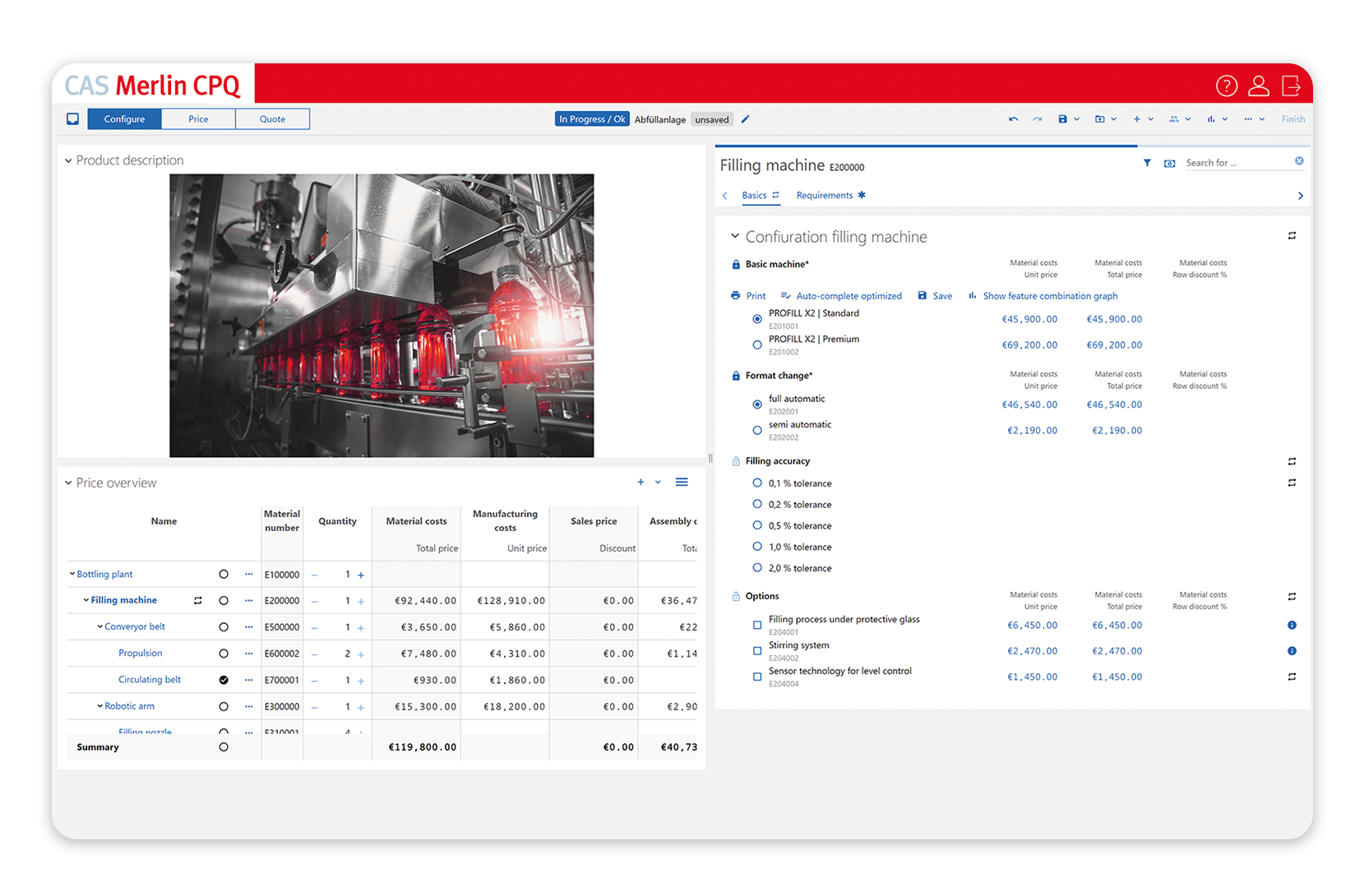Collapse the Product description section

point(69,159)
